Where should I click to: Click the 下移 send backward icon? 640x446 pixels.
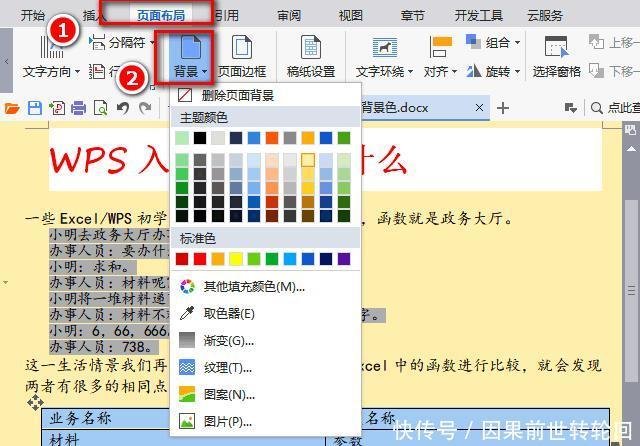tap(596, 71)
